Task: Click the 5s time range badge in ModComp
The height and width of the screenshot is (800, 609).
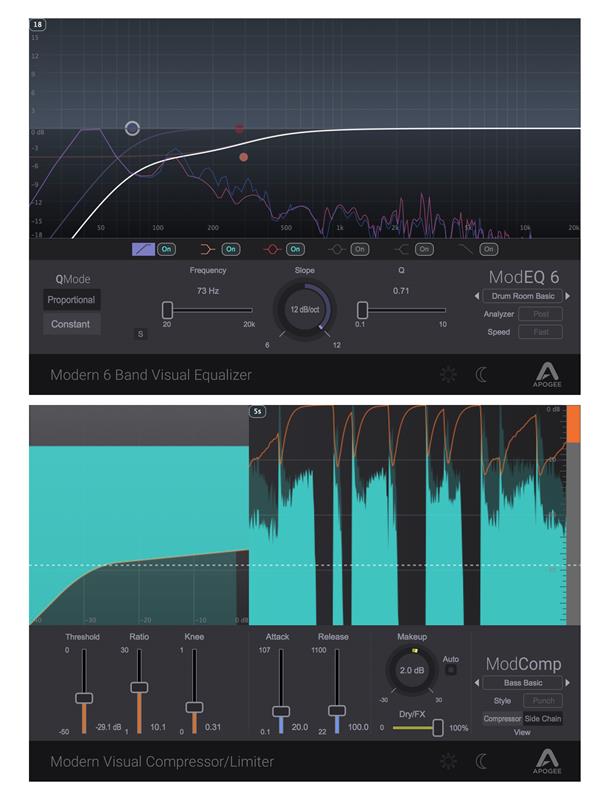Action: pos(258,411)
